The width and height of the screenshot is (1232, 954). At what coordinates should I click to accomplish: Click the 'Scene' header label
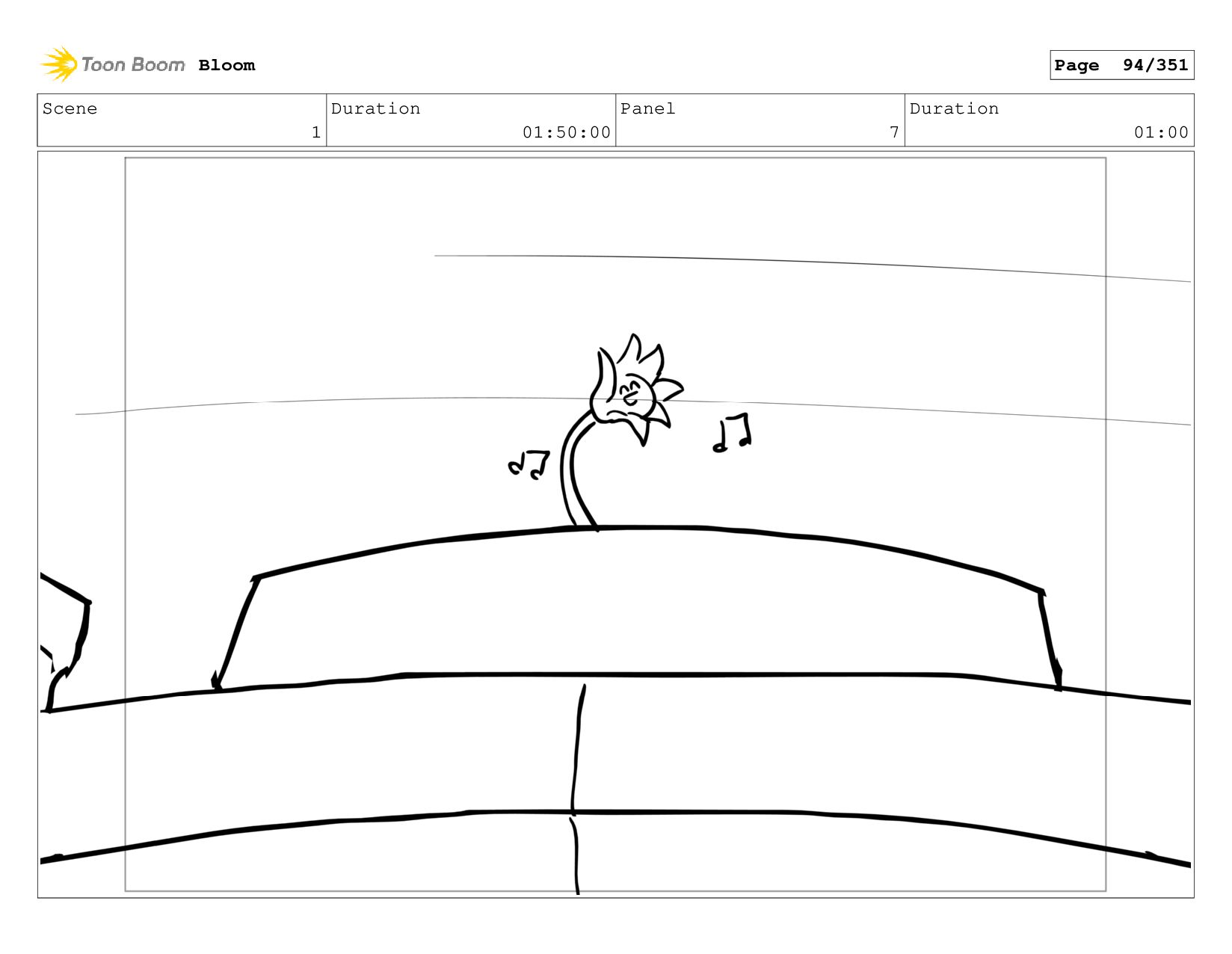tap(70, 108)
